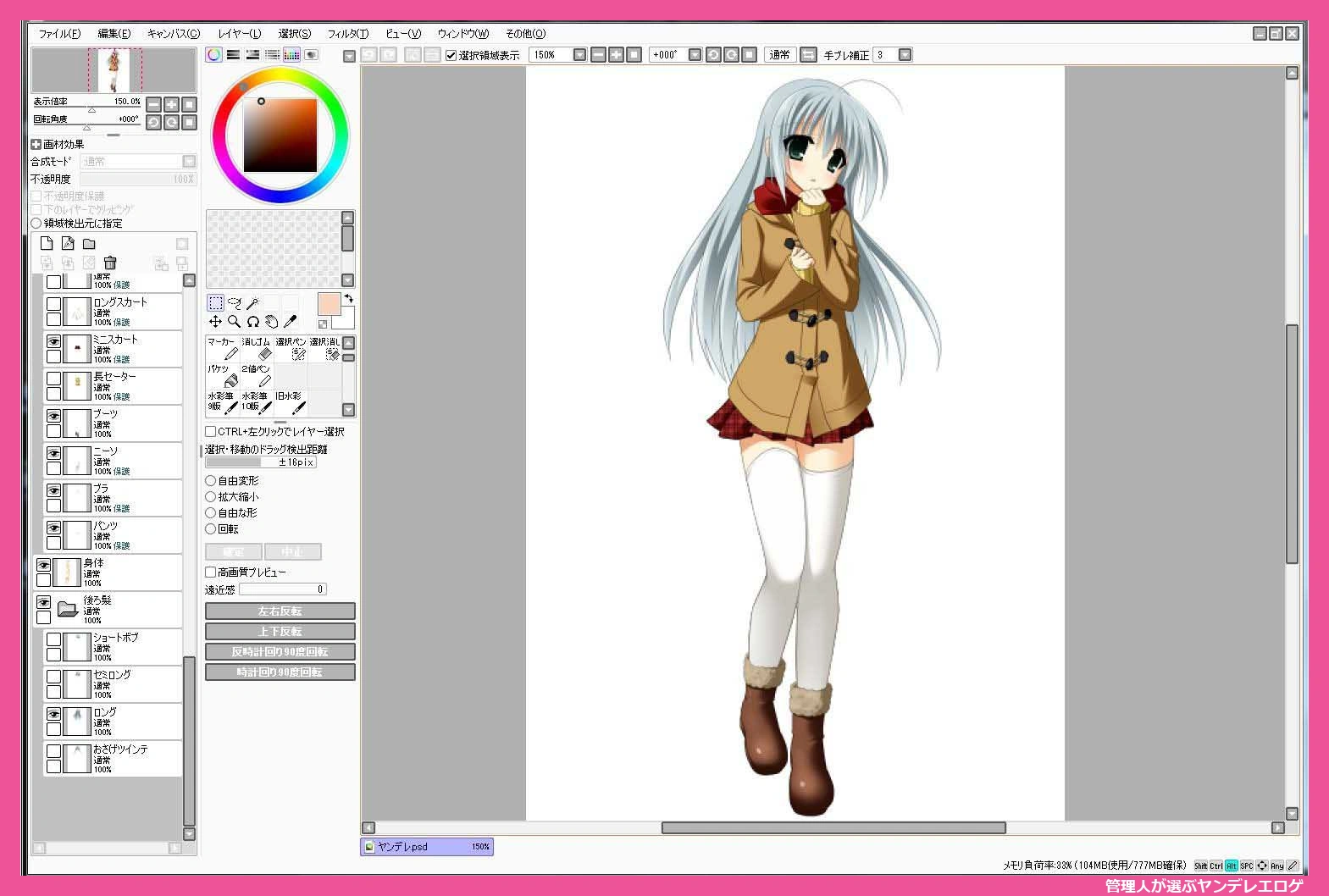1329x896 pixels.
Task: Expand the 画材効果 section
Action: 36,145
